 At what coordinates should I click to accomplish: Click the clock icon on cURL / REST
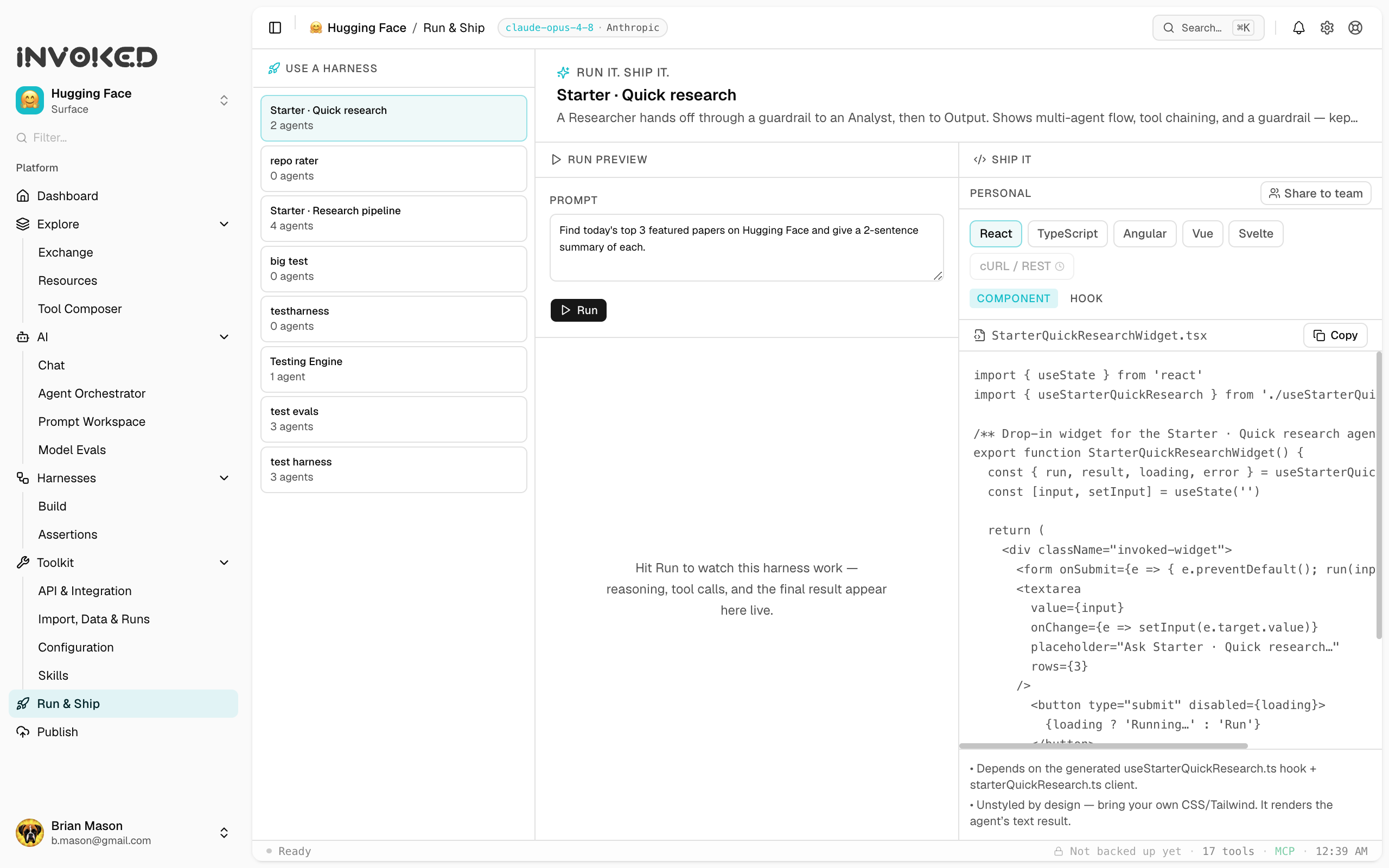tap(1060, 266)
